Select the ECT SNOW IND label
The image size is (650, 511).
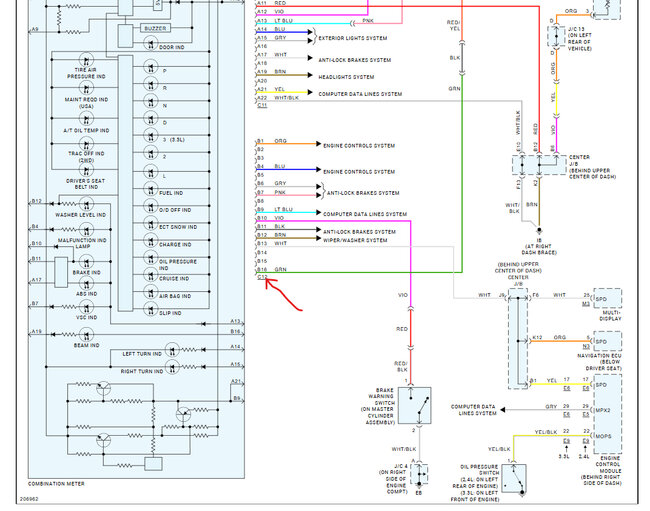click(x=178, y=227)
